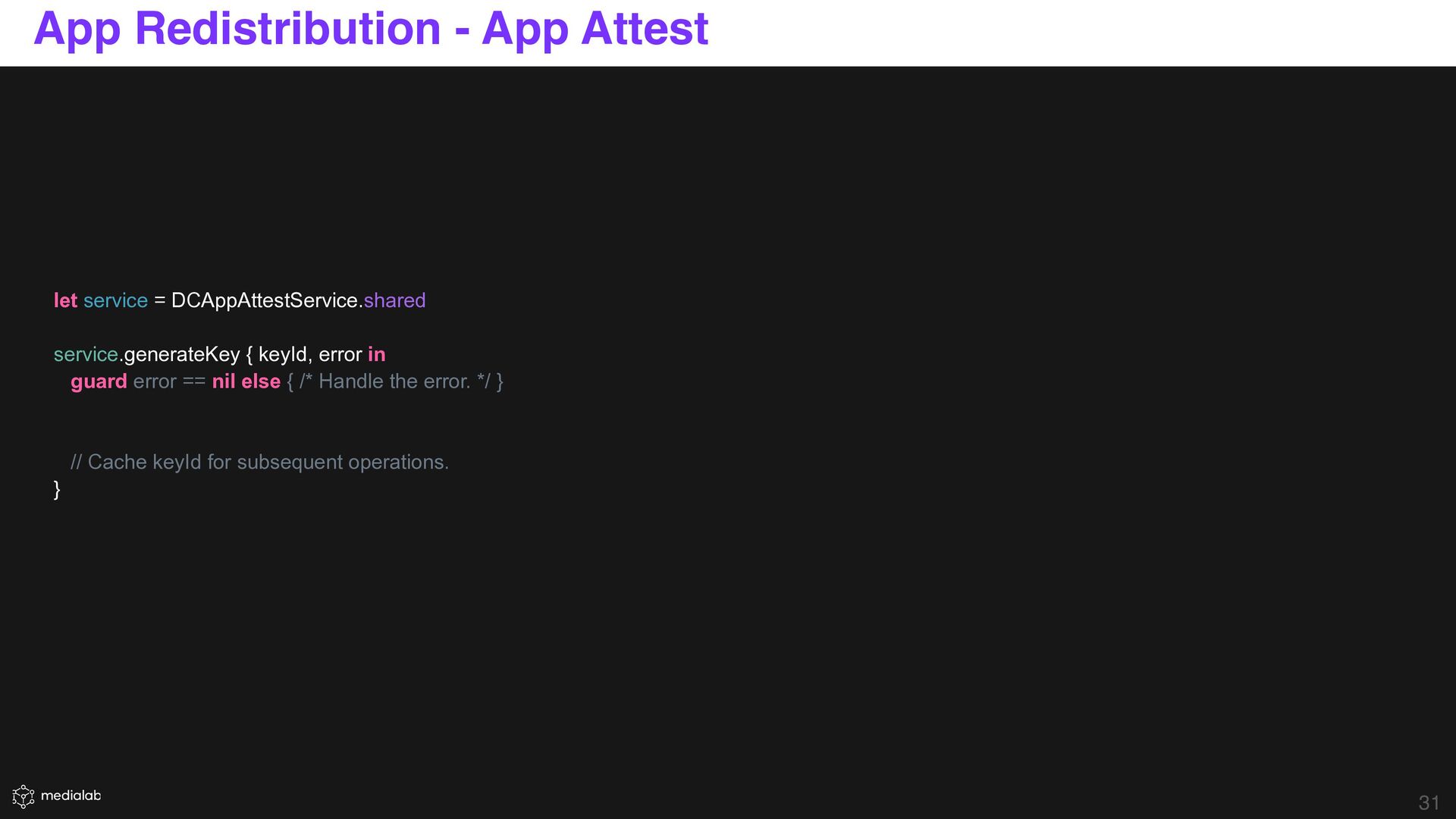
Task: Click the generateKey method call
Action: click(182, 354)
